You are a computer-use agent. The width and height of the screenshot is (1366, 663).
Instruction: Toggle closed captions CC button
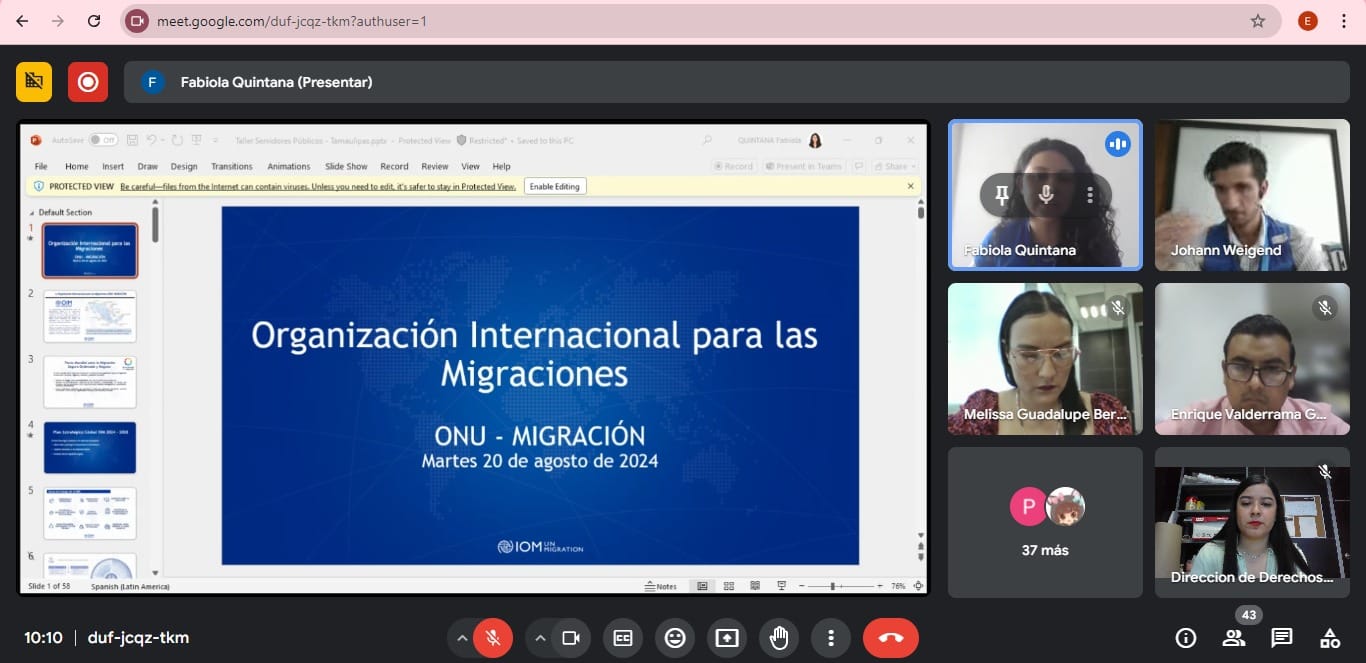pos(623,638)
